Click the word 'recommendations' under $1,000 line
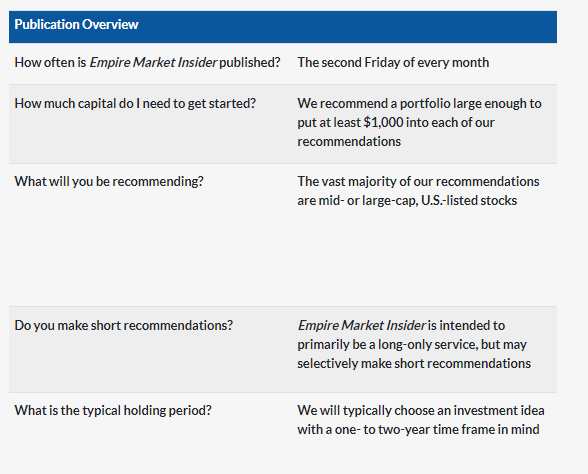Screen dimensions: 588x474 tap(349, 142)
